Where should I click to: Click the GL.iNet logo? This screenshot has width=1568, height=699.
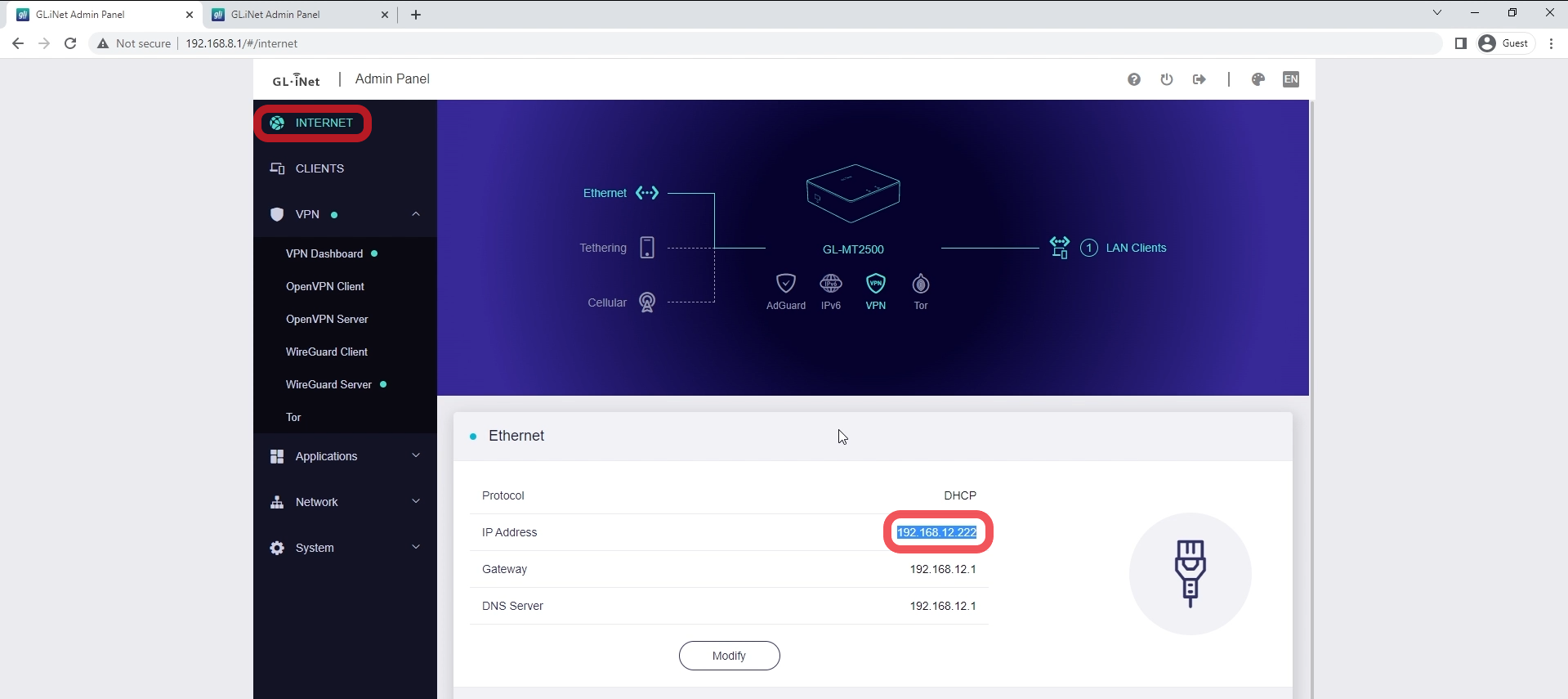[x=296, y=80]
